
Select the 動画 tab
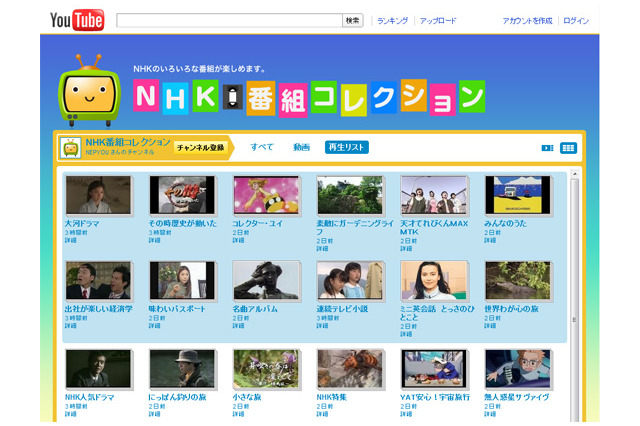pyautogui.click(x=301, y=147)
